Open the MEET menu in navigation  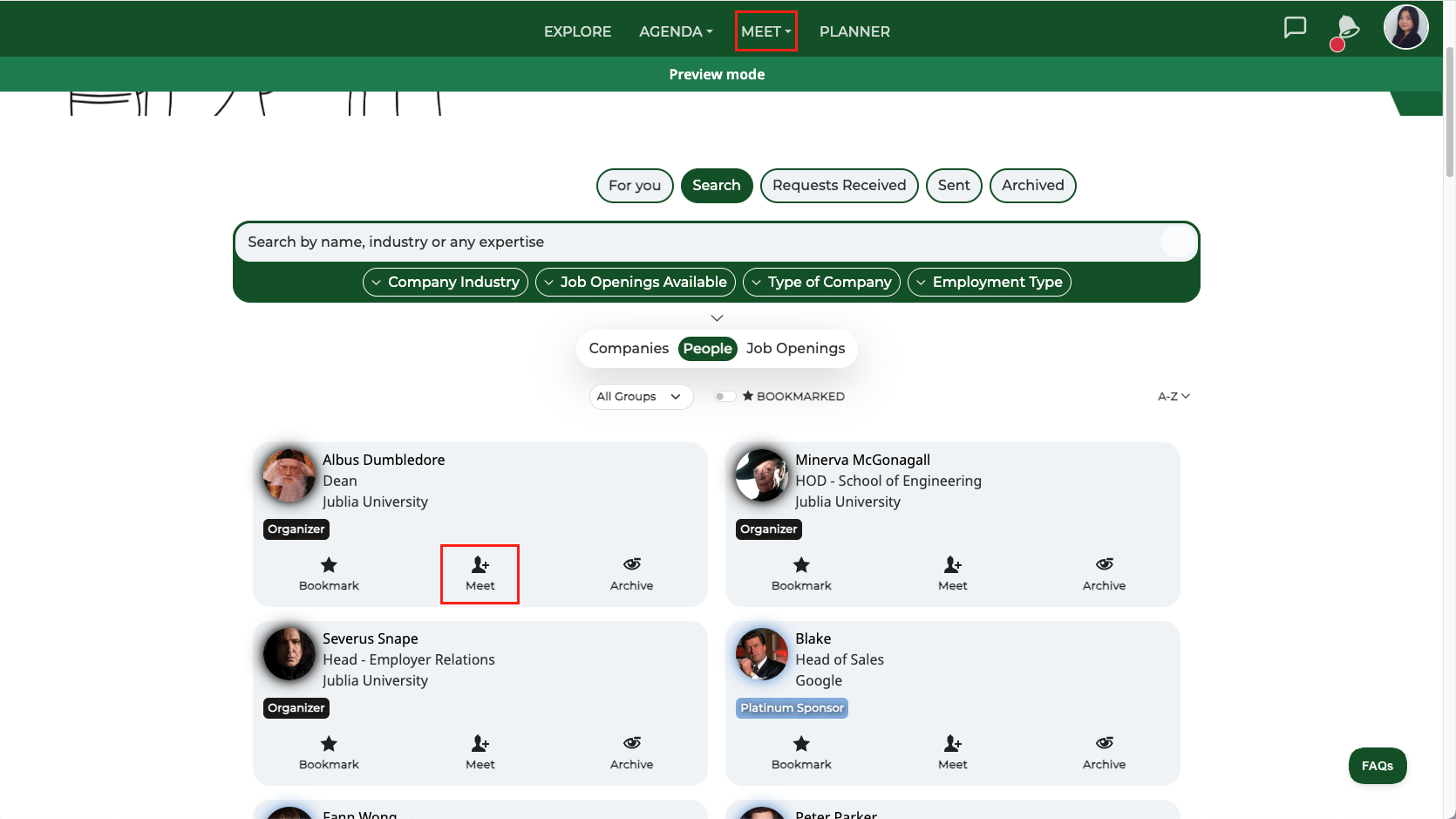click(765, 31)
